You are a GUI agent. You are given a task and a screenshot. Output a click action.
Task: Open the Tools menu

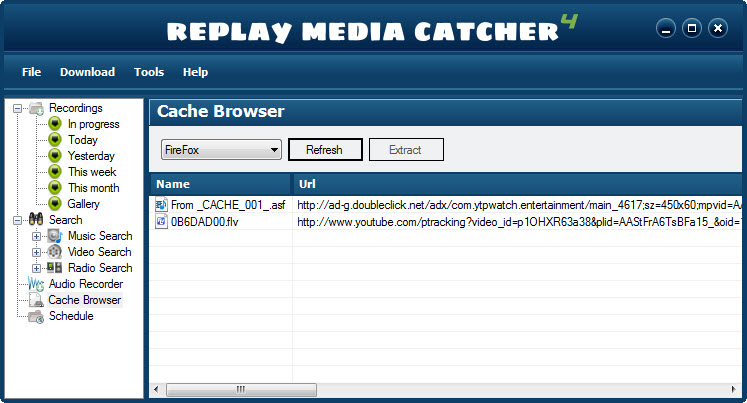[149, 72]
